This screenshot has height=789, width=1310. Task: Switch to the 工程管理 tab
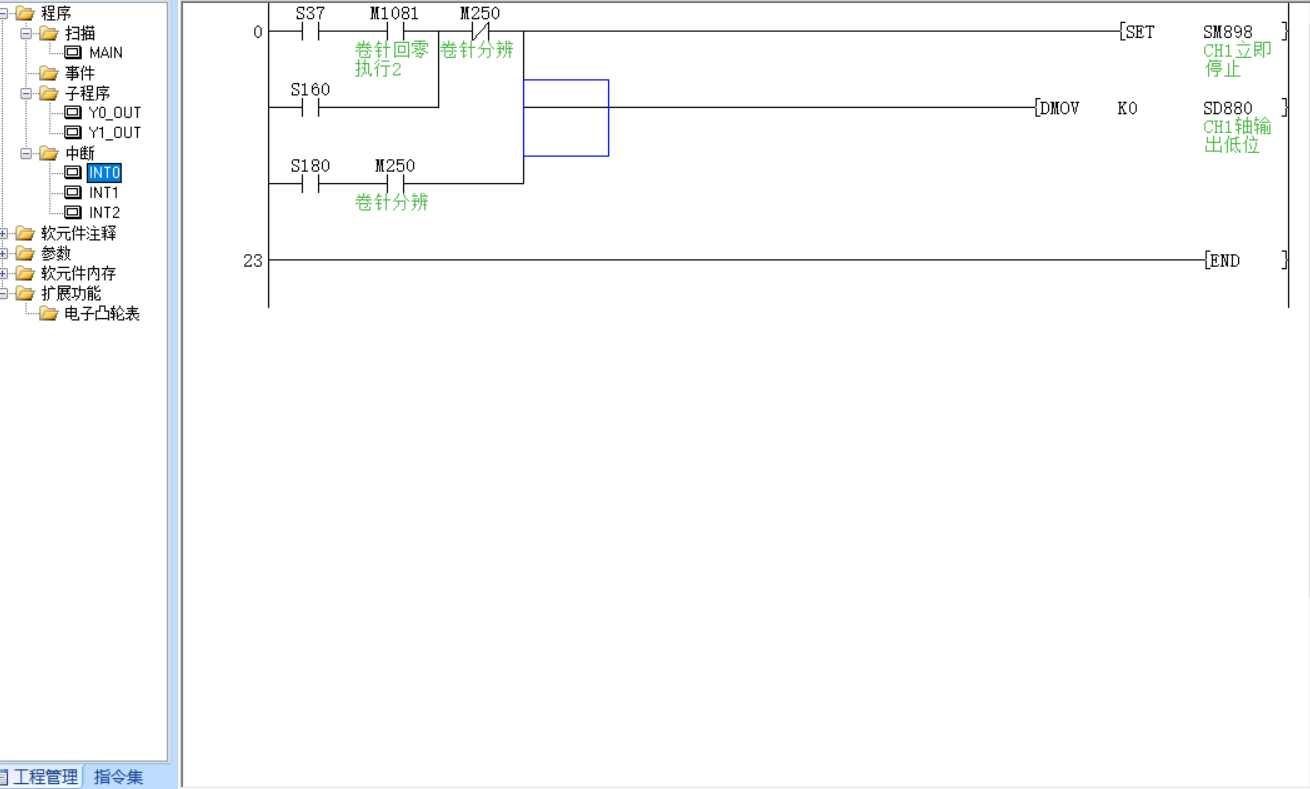tap(40, 776)
